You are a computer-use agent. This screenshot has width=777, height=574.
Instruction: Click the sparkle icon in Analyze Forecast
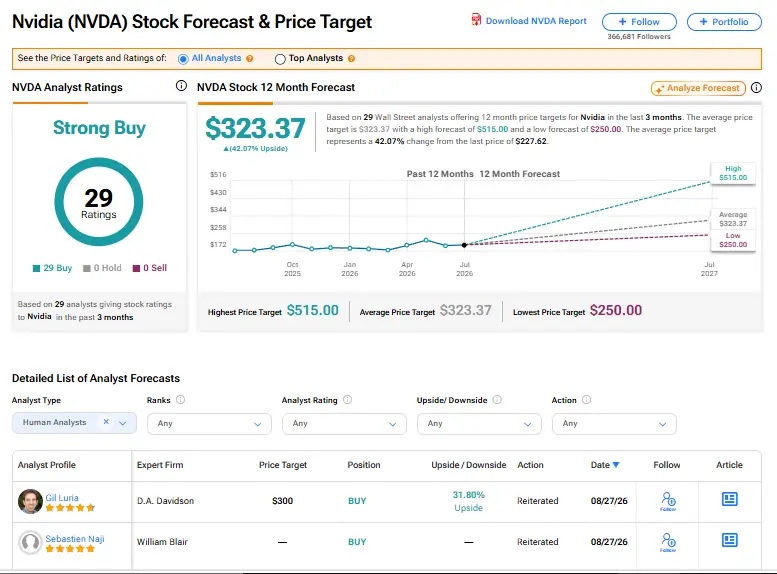660,89
